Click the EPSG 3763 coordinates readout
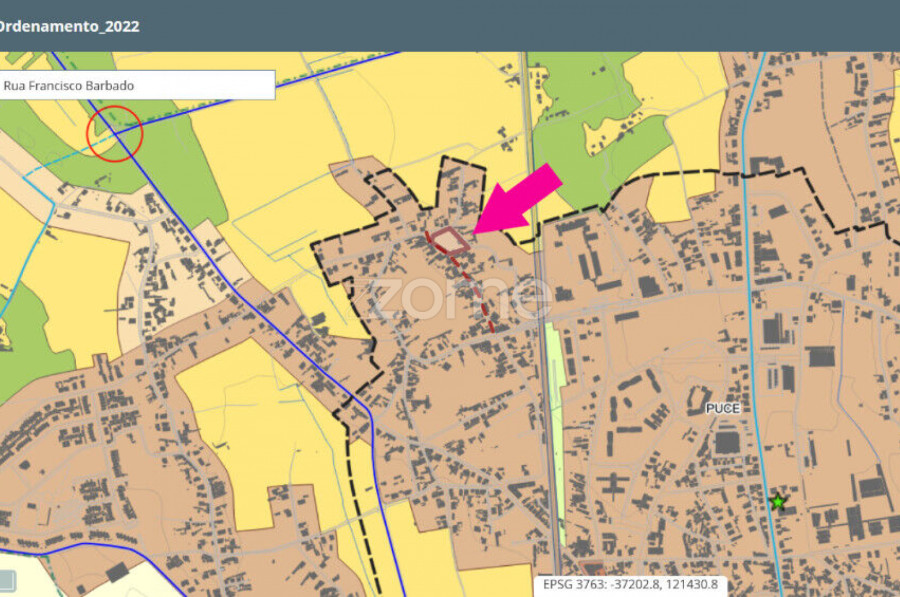The width and height of the screenshot is (900, 597). point(630,585)
